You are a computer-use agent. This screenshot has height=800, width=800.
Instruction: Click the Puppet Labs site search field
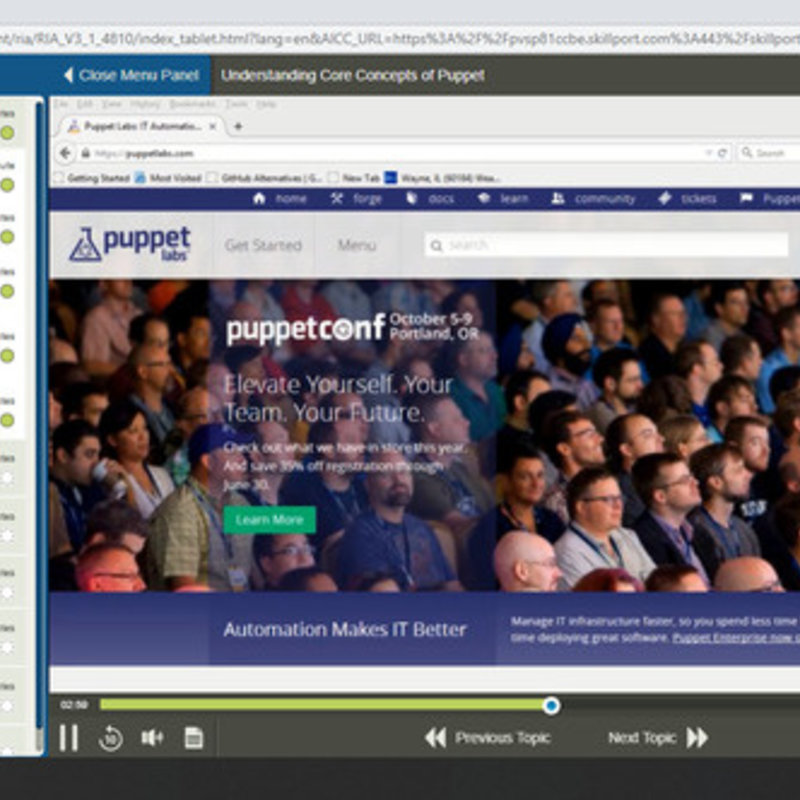click(606, 245)
